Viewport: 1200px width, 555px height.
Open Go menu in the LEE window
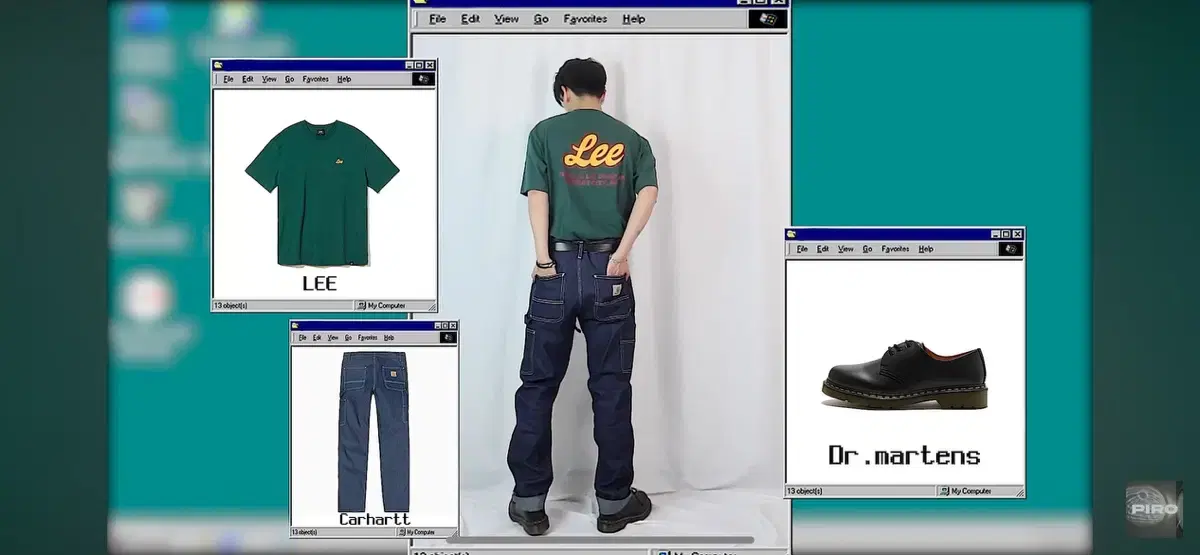tap(290, 79)
